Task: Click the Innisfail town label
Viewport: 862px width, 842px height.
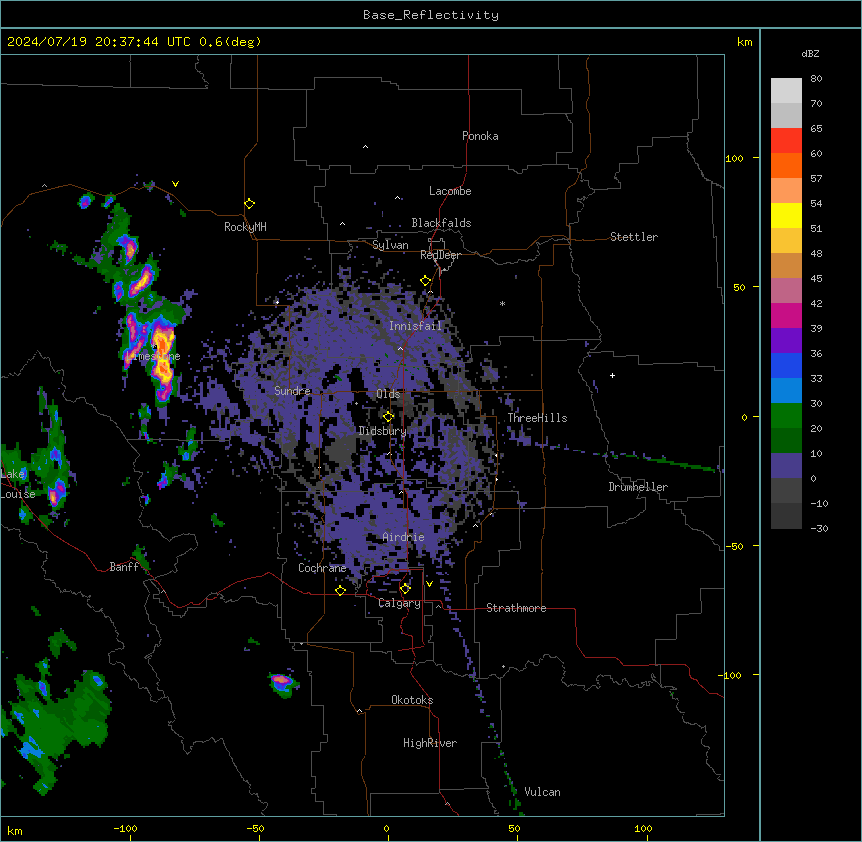Action: (x=415, y=326)
